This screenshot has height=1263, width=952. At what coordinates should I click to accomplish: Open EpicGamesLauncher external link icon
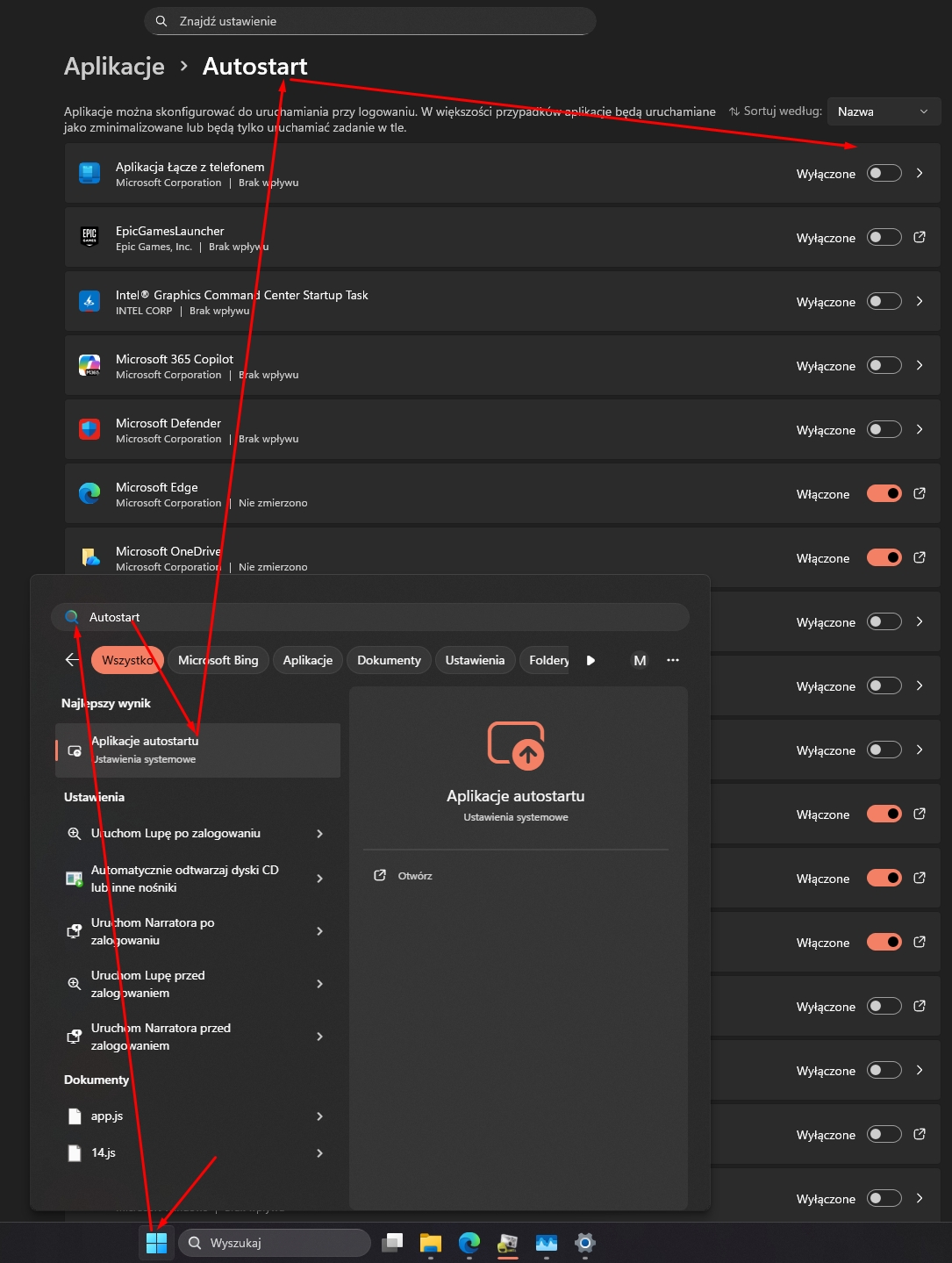click(920, 237)
